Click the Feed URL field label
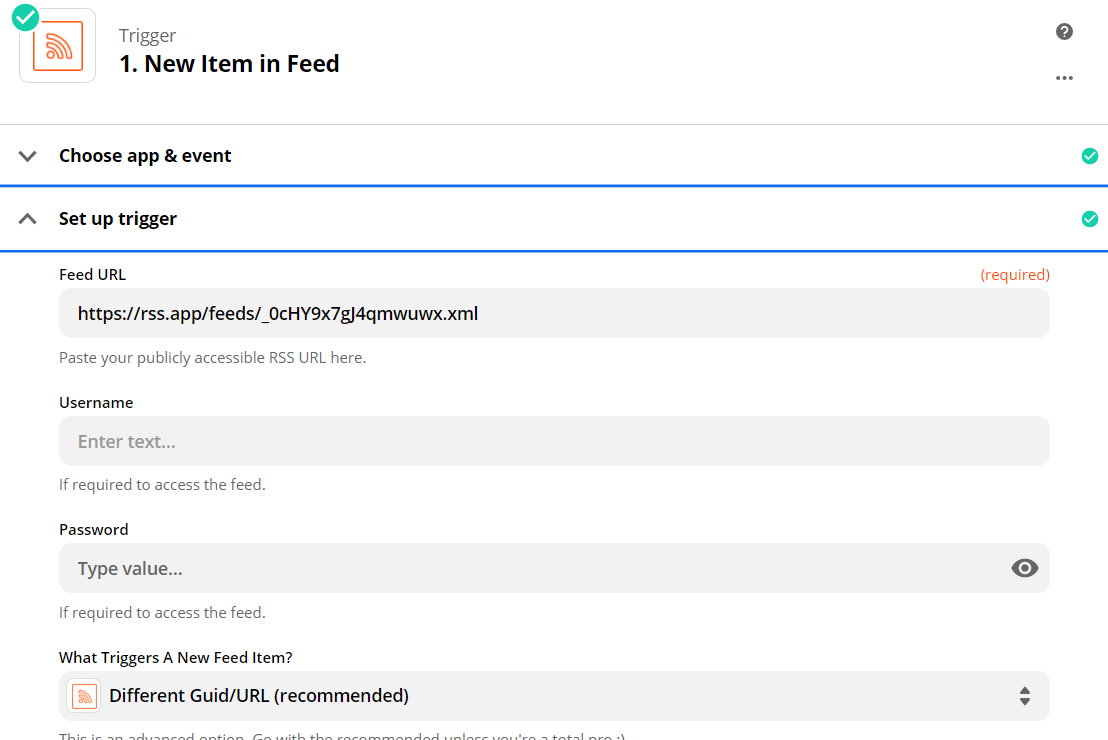 click(92, 275)
